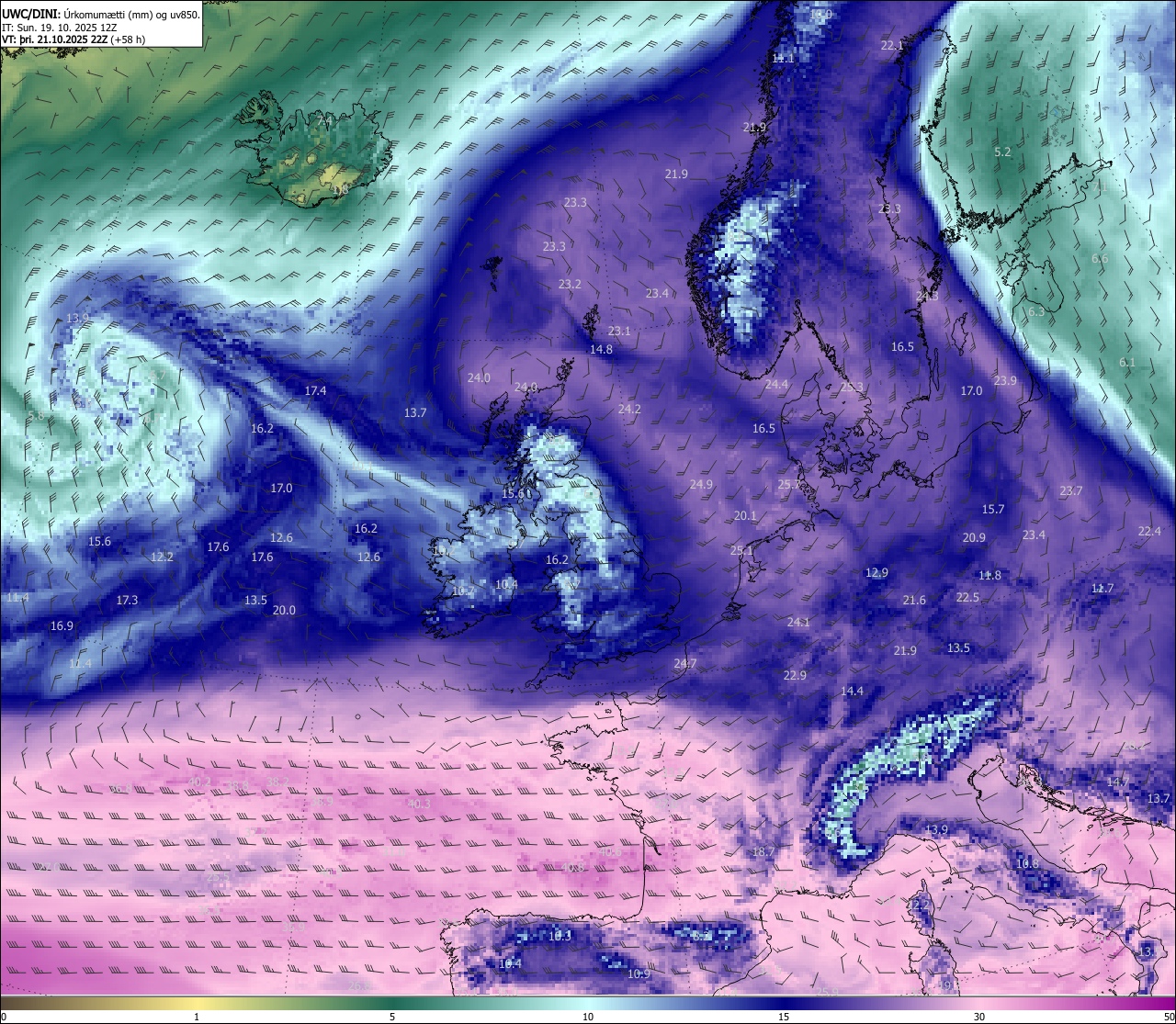
Task: Select the 50 tick on the color scale
Action: (x=1169, y=1017)
